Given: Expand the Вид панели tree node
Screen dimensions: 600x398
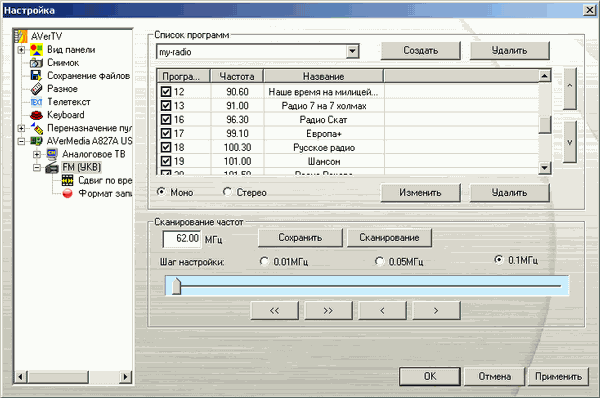Looking at the screenshot, I should [x=21, y=50].
